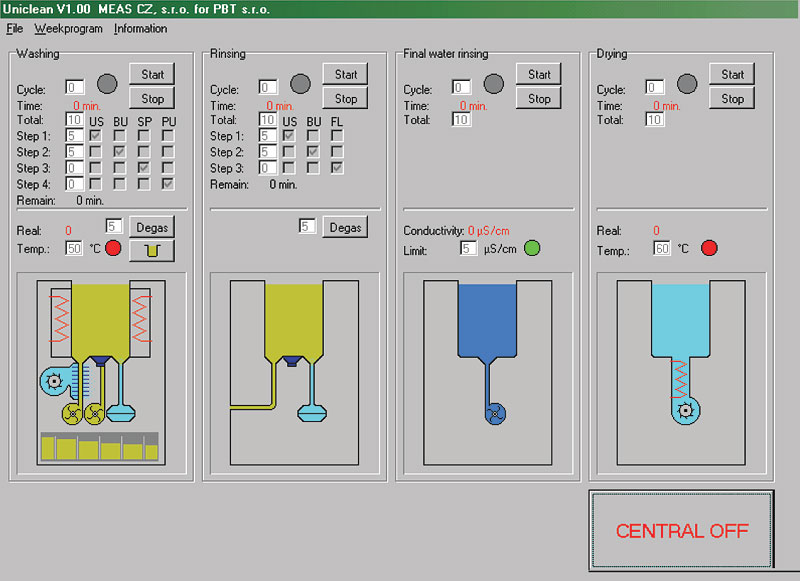Toggle BU checkbox for Rinsing Step 2
The height and width of the screenshot is (581, 800).
click(313, 152)
